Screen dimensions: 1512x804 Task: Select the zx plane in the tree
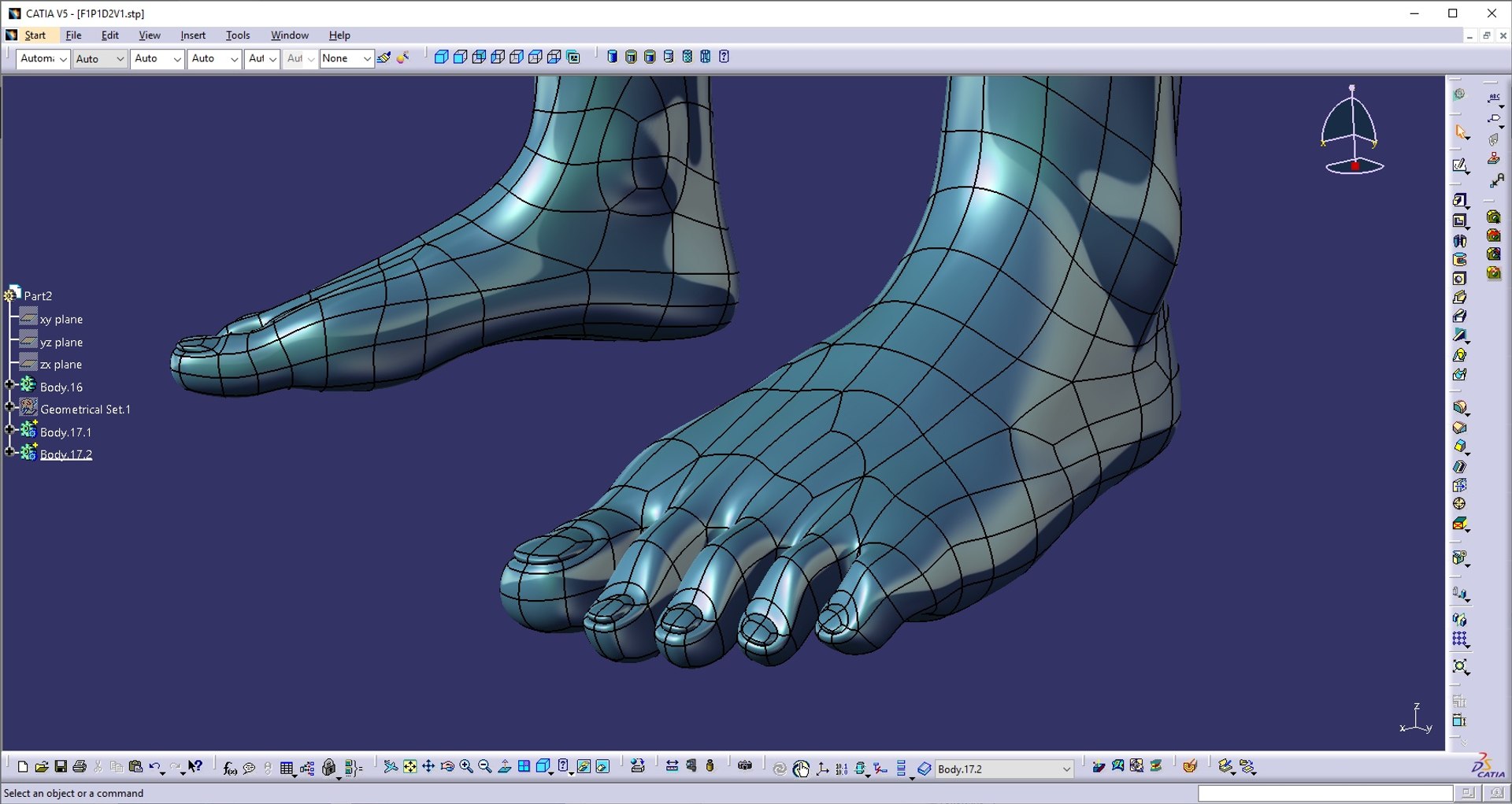(61, 365)
